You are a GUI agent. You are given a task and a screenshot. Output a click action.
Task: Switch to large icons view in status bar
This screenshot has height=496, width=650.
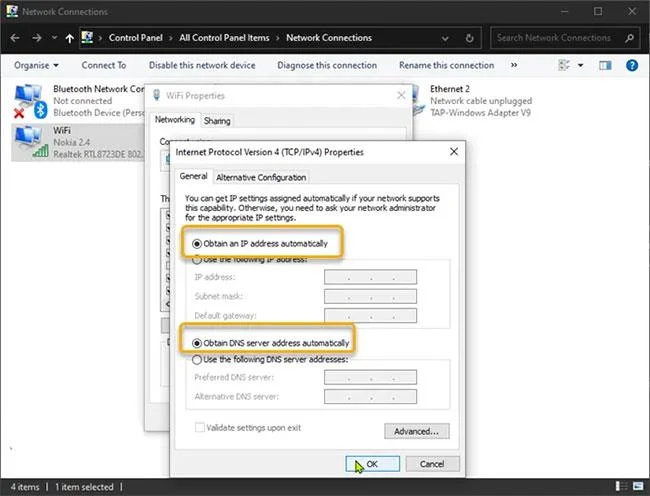(x=638, y=486)
